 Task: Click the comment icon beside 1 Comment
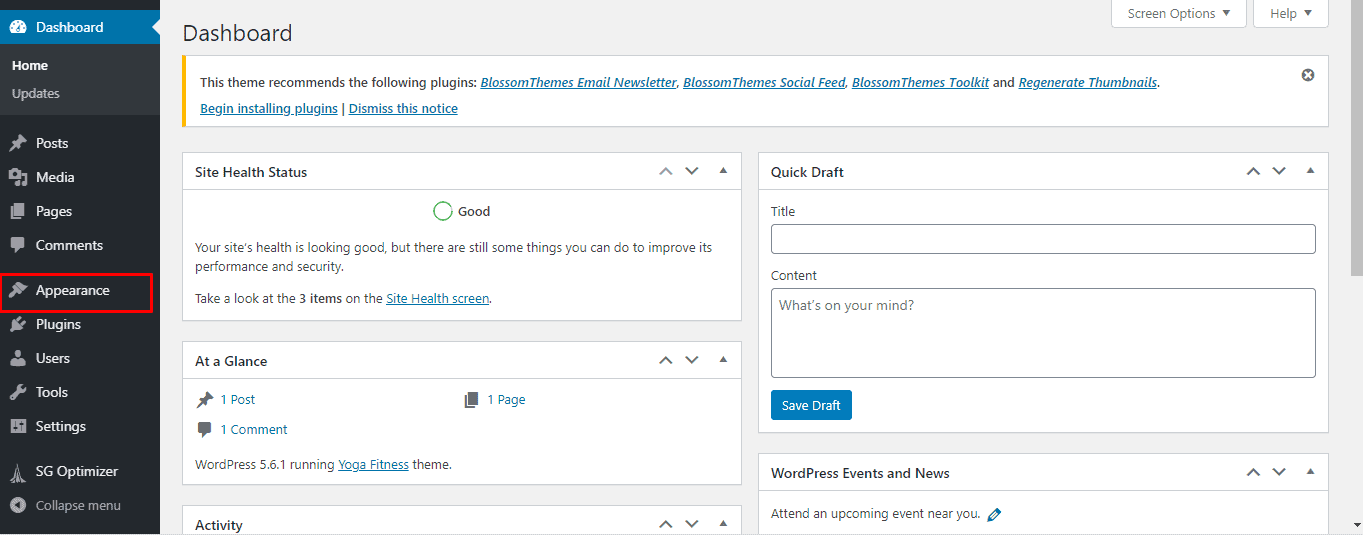click(x=205, y=429)
